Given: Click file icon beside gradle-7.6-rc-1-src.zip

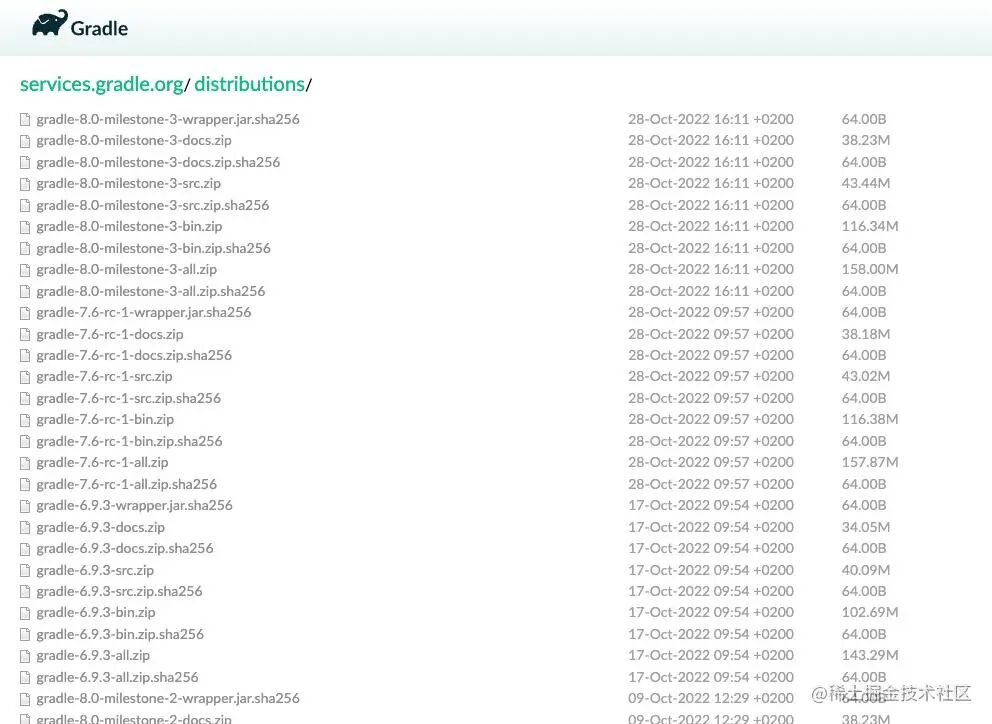Looking at the screenshot, I should tap(25, 378).
